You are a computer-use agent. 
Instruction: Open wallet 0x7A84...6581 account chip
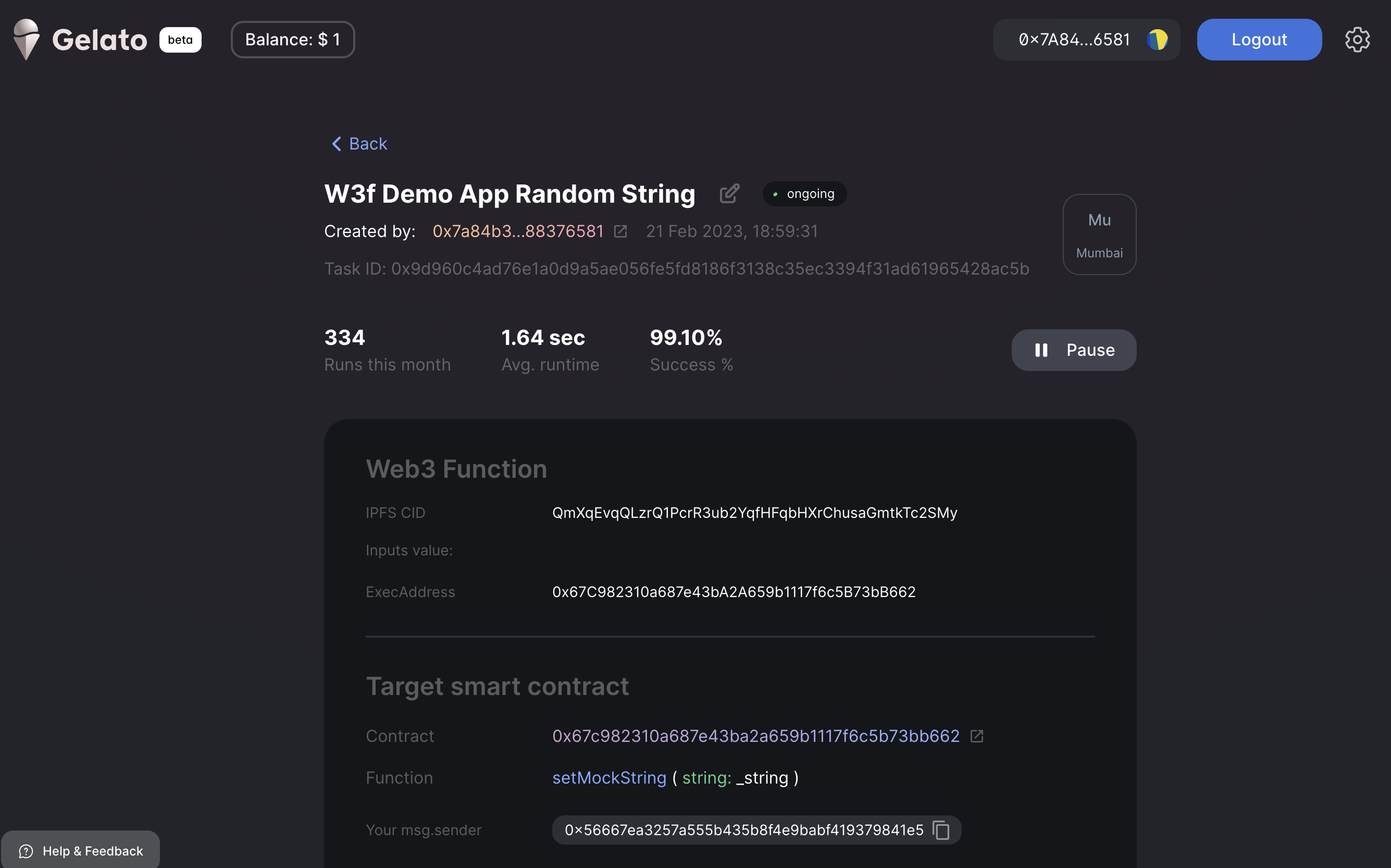(1074, 40)
